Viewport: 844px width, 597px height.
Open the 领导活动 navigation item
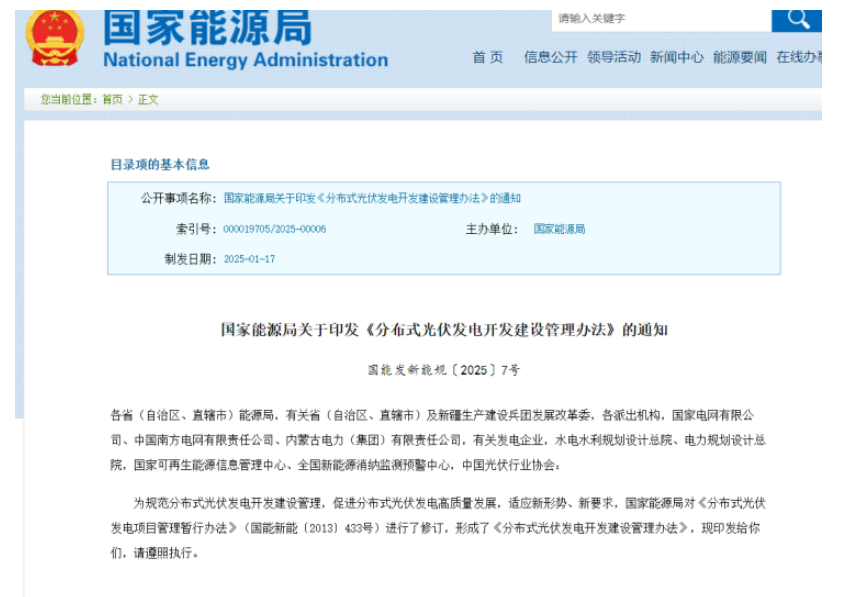[614, 57]
